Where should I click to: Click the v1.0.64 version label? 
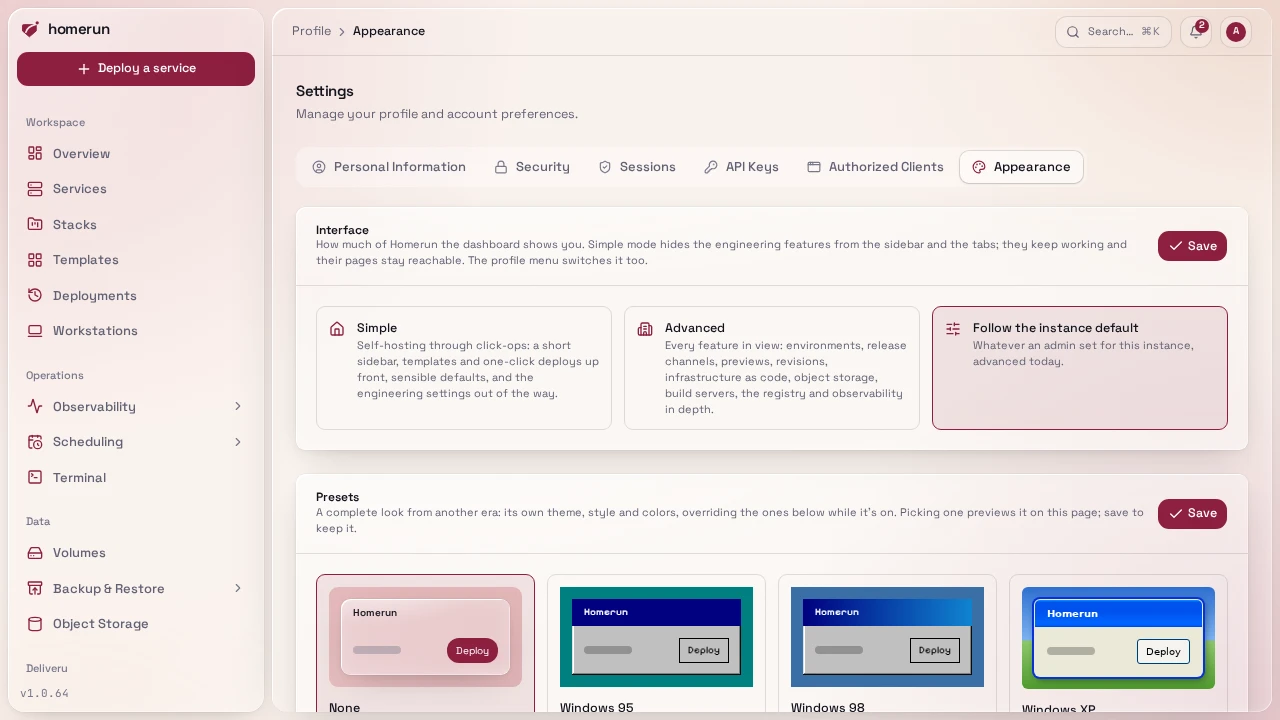click(44, 693)
